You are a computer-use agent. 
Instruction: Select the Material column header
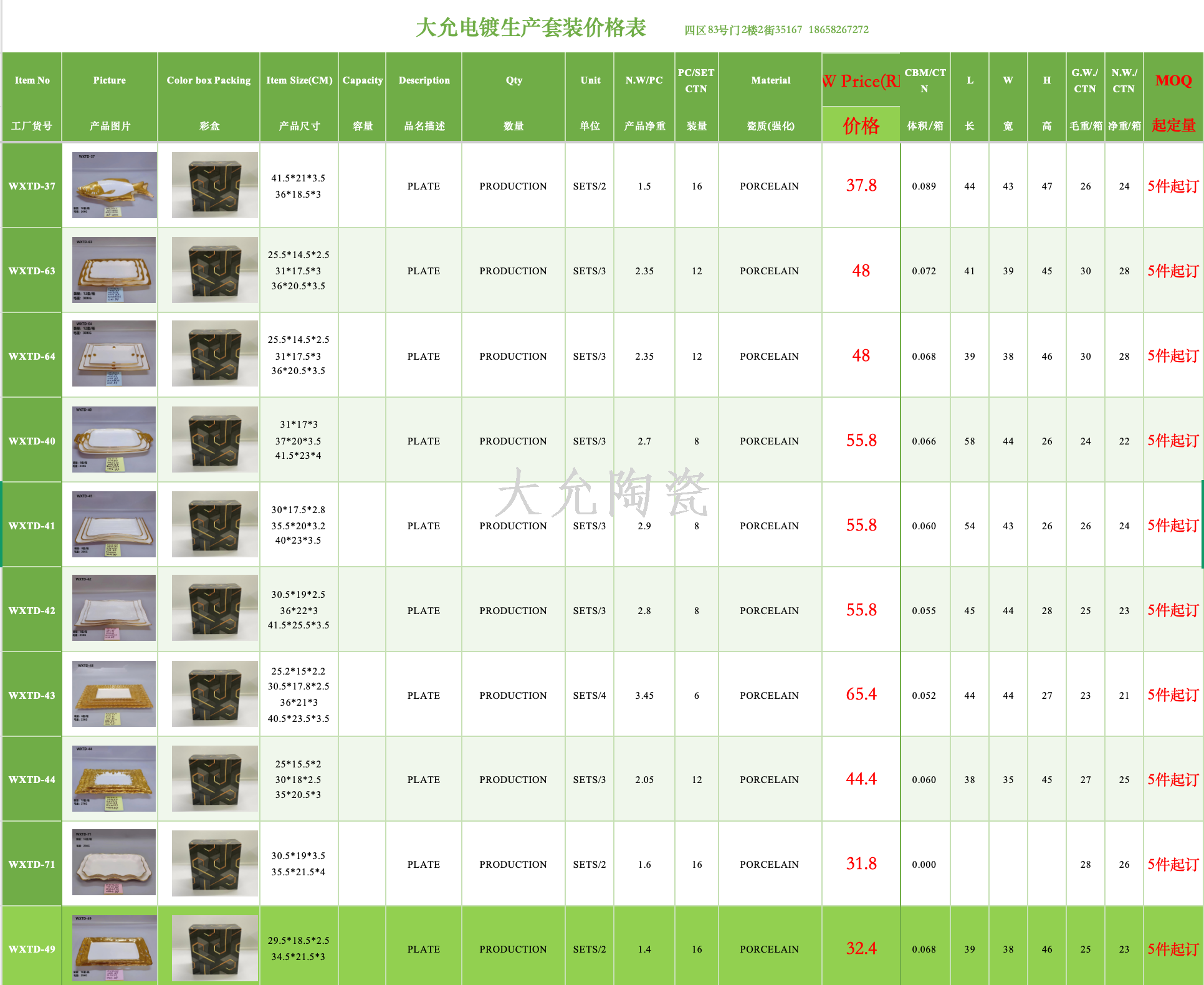tap(770, 80)
